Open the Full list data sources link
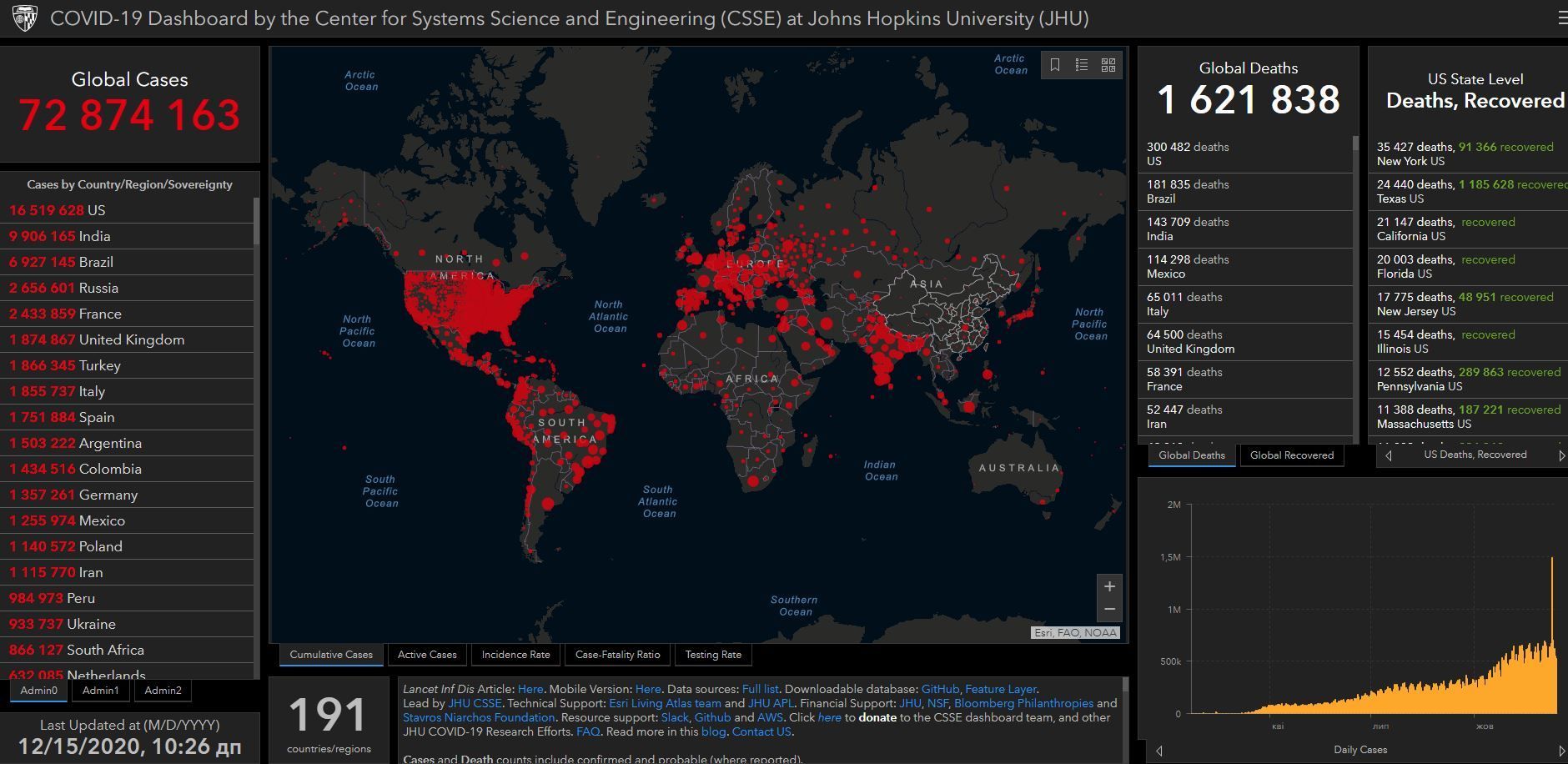This screenshot has height=764, width=1568. coord(760,689)
